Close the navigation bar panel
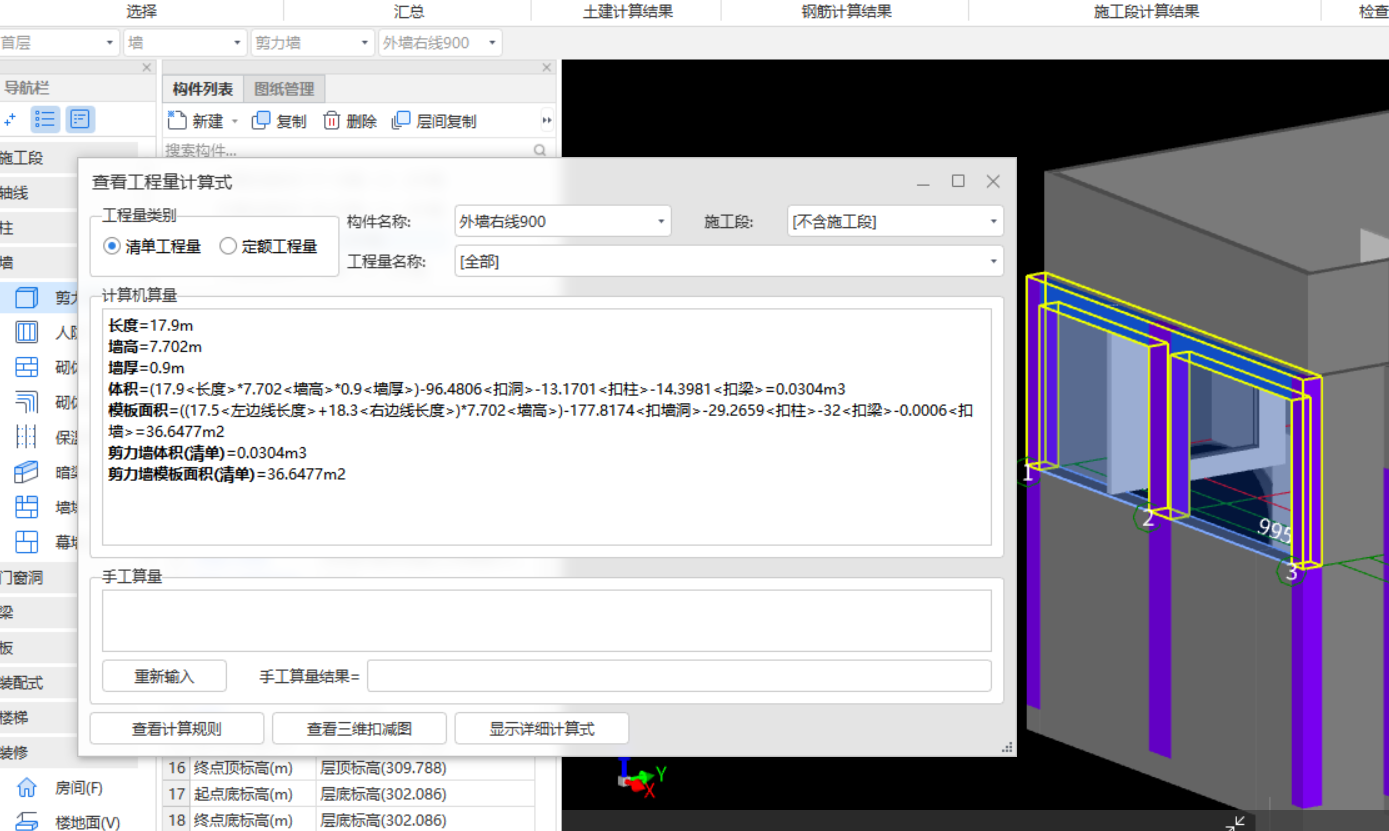The height and width of the screenshot is (831, 1389). point(147,68)
